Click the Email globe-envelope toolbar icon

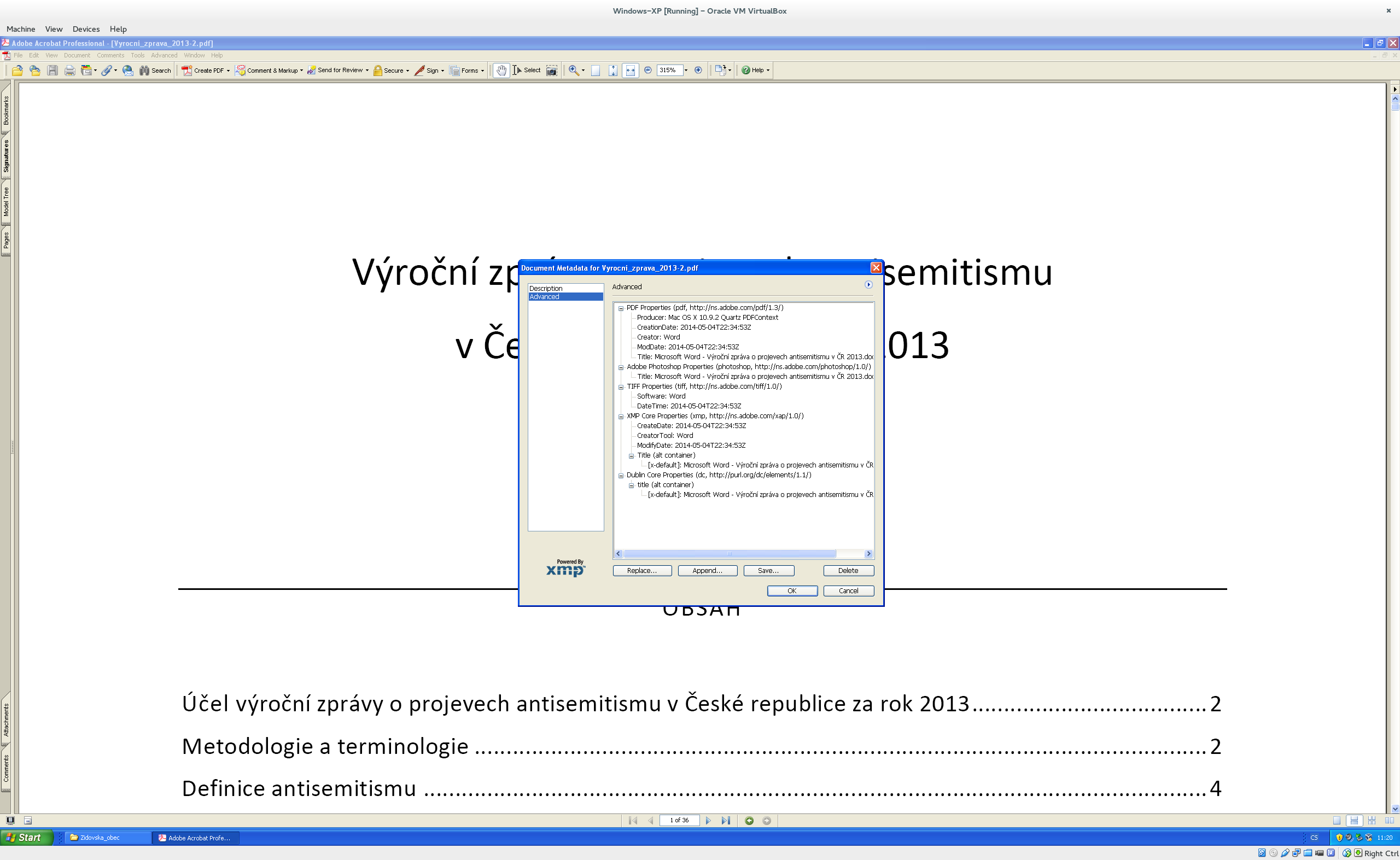(x=128, y=71)
